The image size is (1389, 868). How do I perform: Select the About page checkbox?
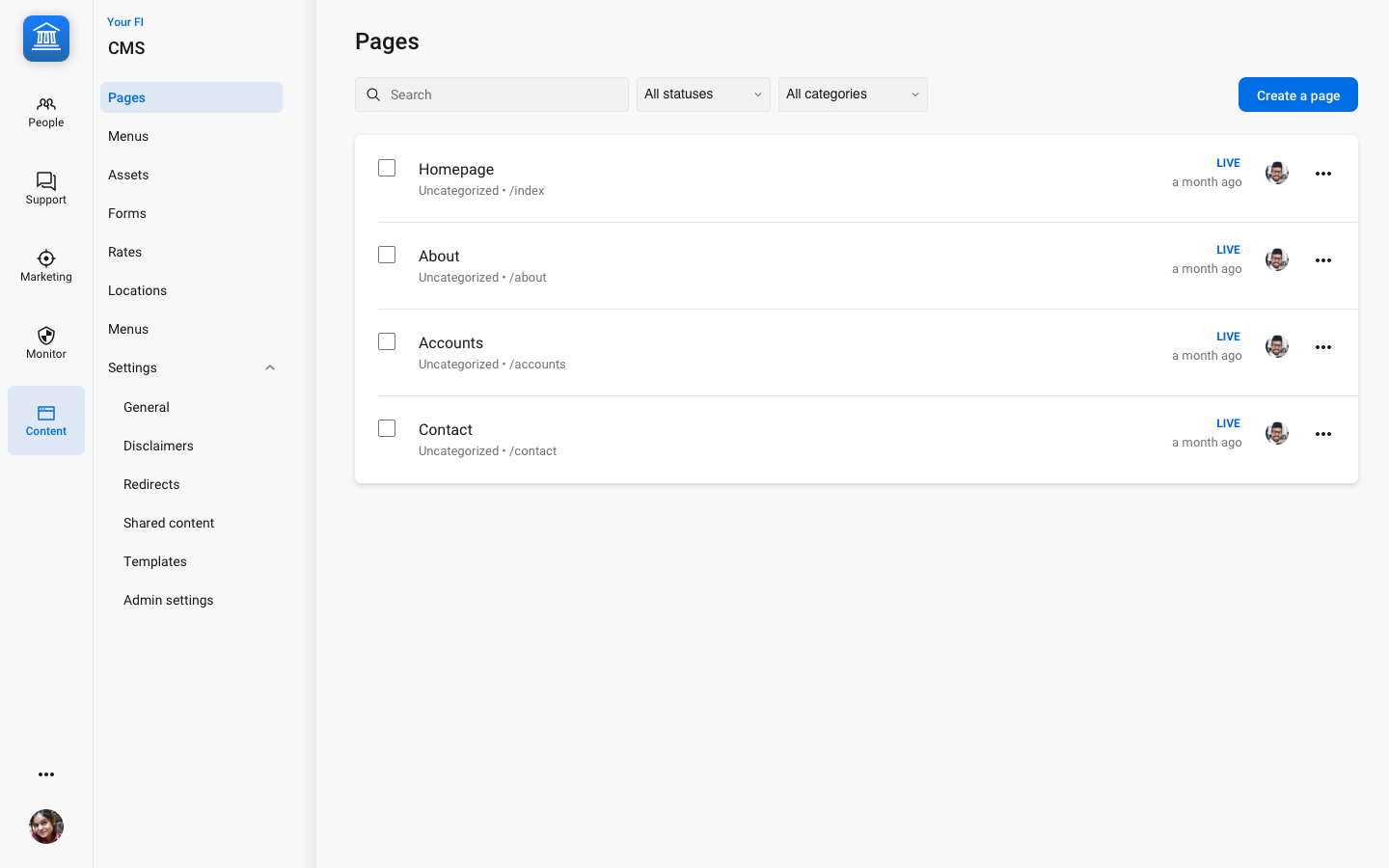coord(387,255)
